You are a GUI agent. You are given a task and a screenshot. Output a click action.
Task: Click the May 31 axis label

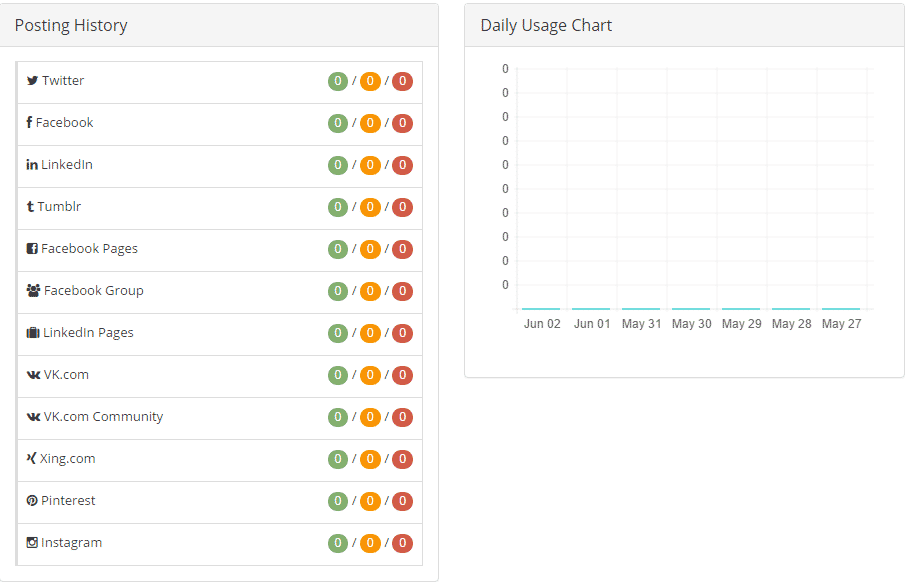(x=641, y=324)
